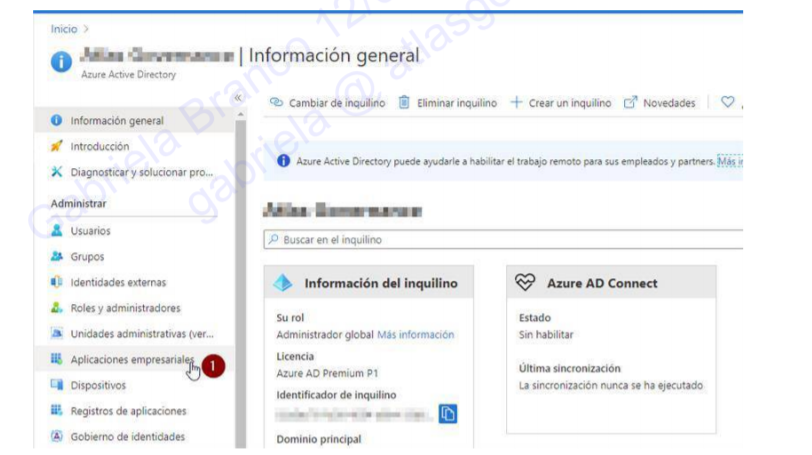Image resolution: width=812 pixels, height=455 pixels.
Task: Click Crear un inquilino button
Action: 560,103
